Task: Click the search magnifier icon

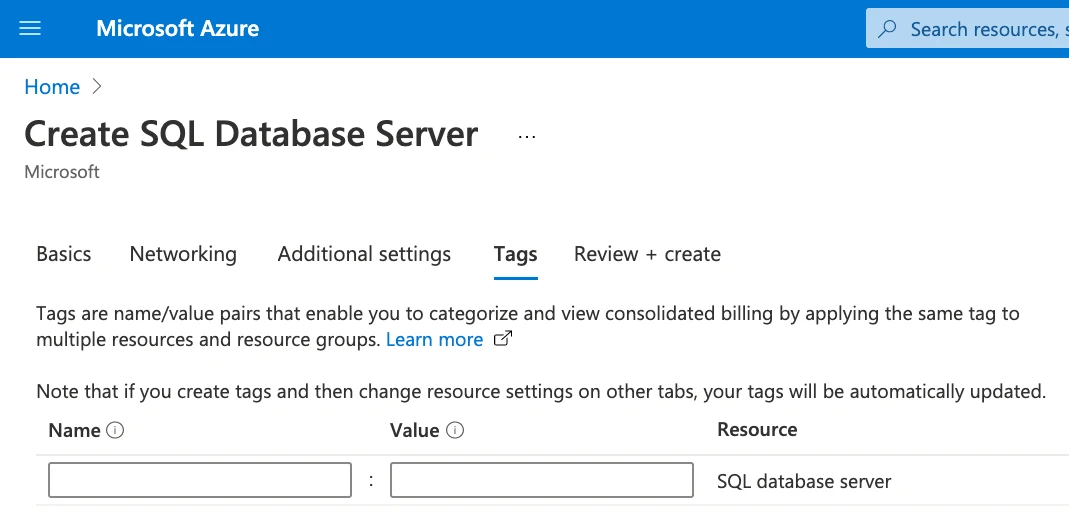Action: coord(887,29)
